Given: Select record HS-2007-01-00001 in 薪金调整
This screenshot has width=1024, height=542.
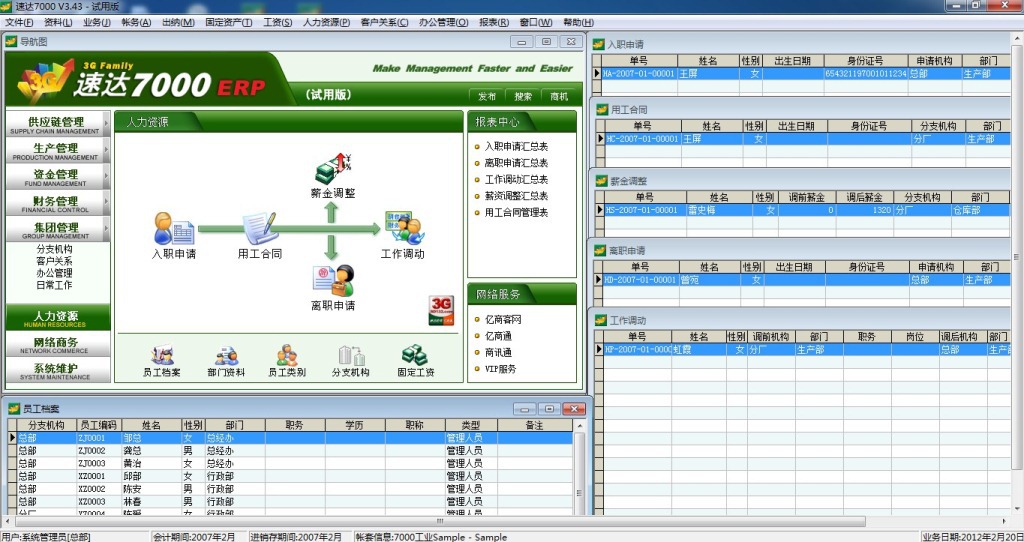Looking at the screenshot, I should [803, 210].
